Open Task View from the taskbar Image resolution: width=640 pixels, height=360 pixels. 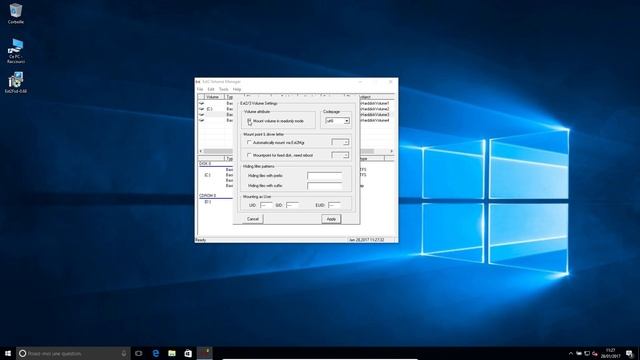point(139,353)
